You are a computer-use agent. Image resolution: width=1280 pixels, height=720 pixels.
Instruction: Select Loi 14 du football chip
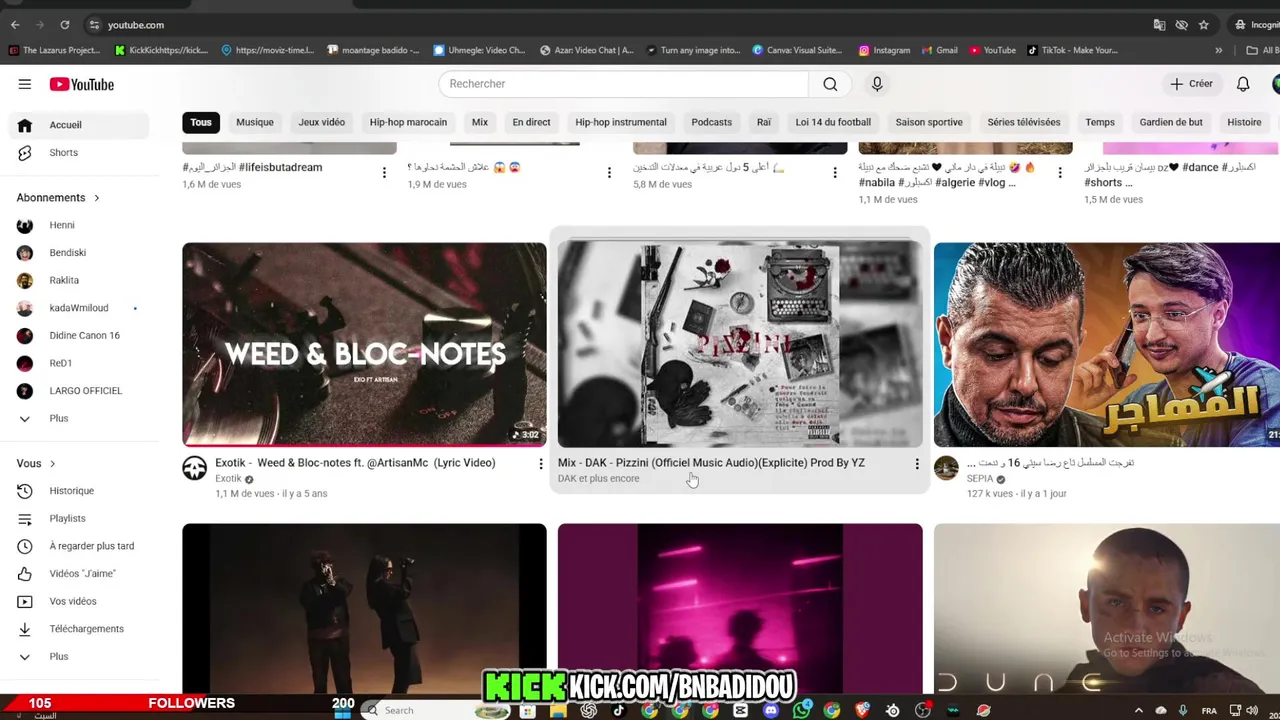833,122
